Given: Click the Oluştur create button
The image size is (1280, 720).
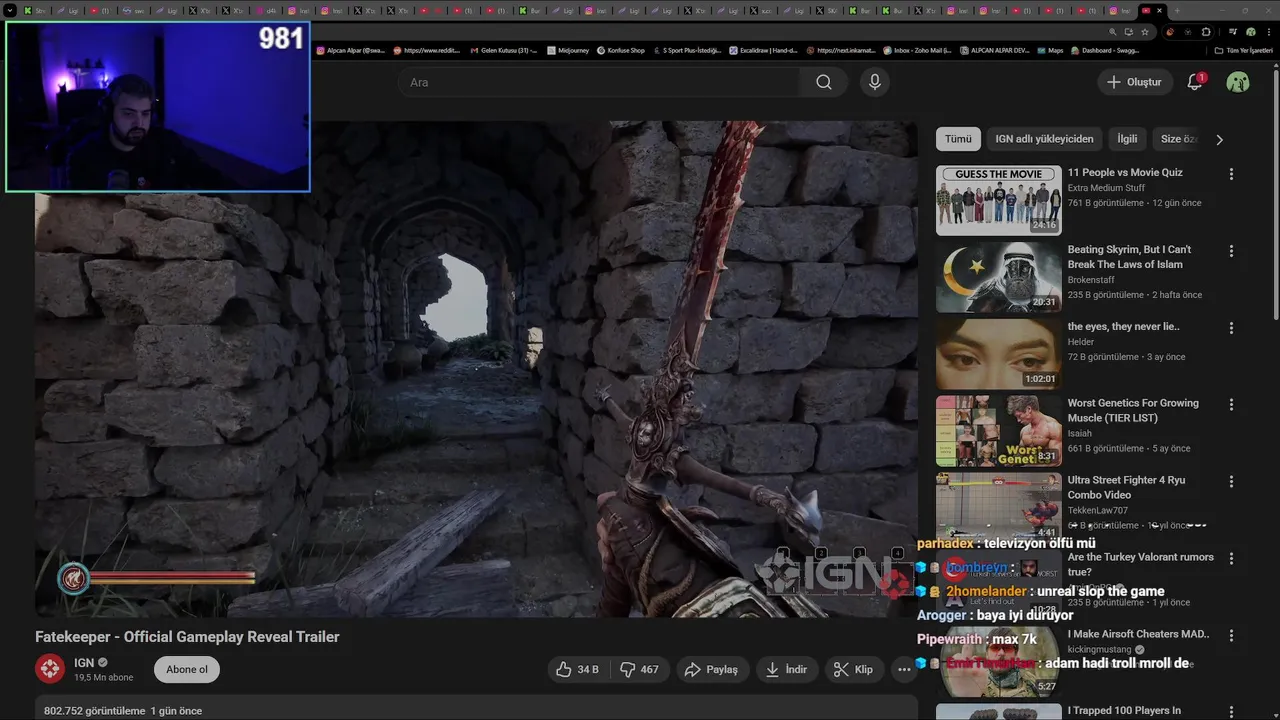Looking at the screenshot, I should [x=1134, y=82].
